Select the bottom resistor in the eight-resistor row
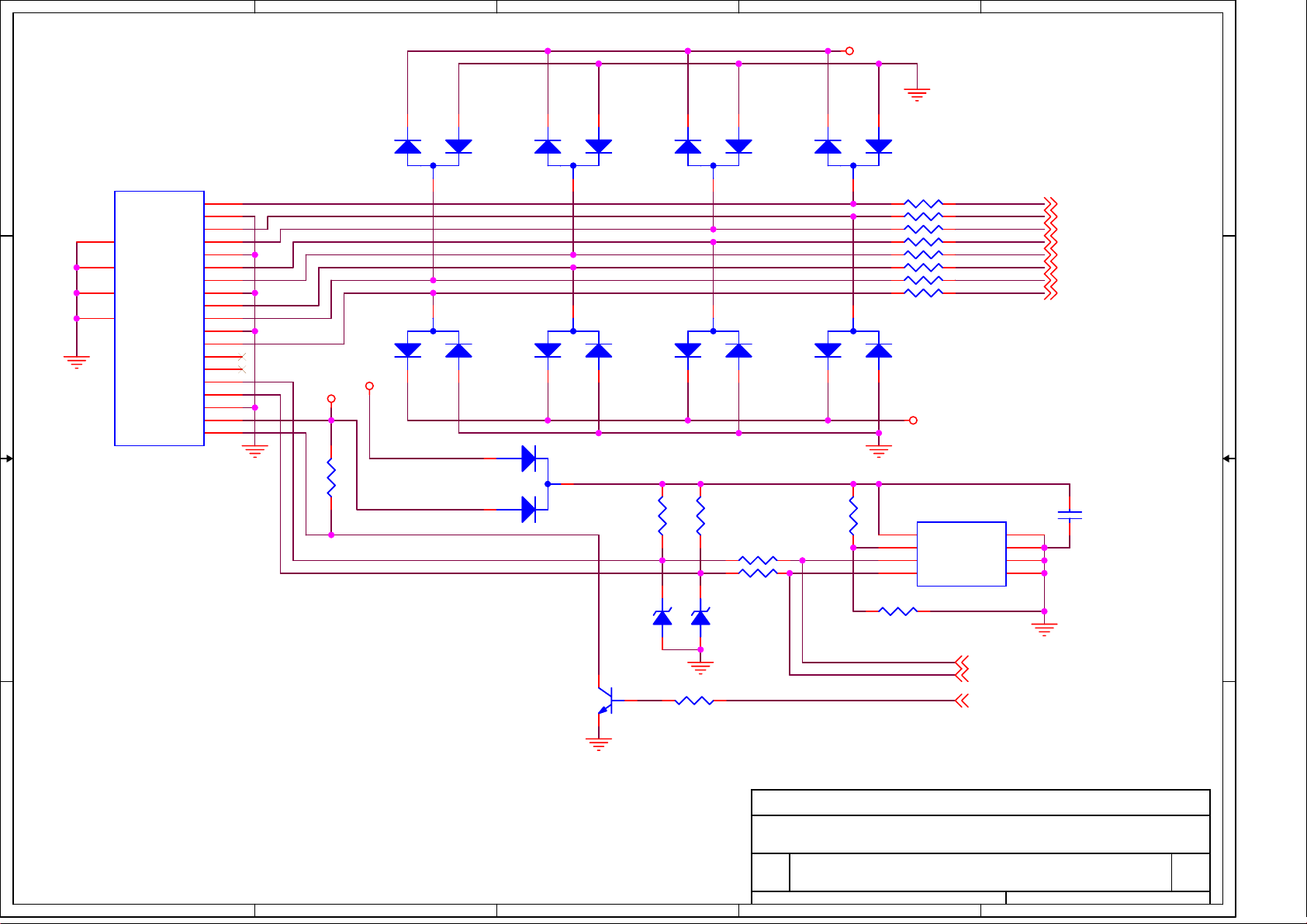1307x924 pixels. (x=924, y=293)
